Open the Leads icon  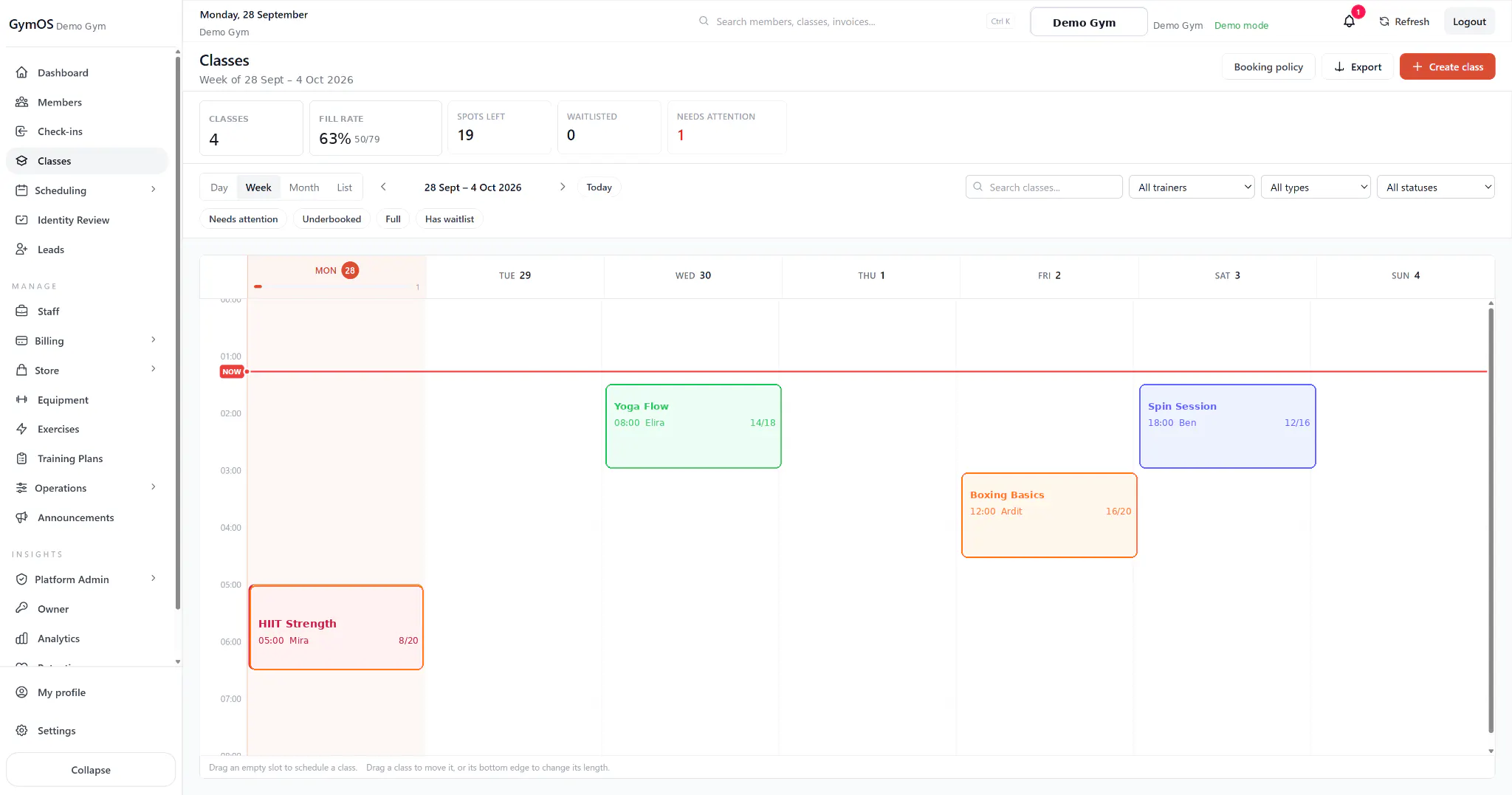(22, 249)
